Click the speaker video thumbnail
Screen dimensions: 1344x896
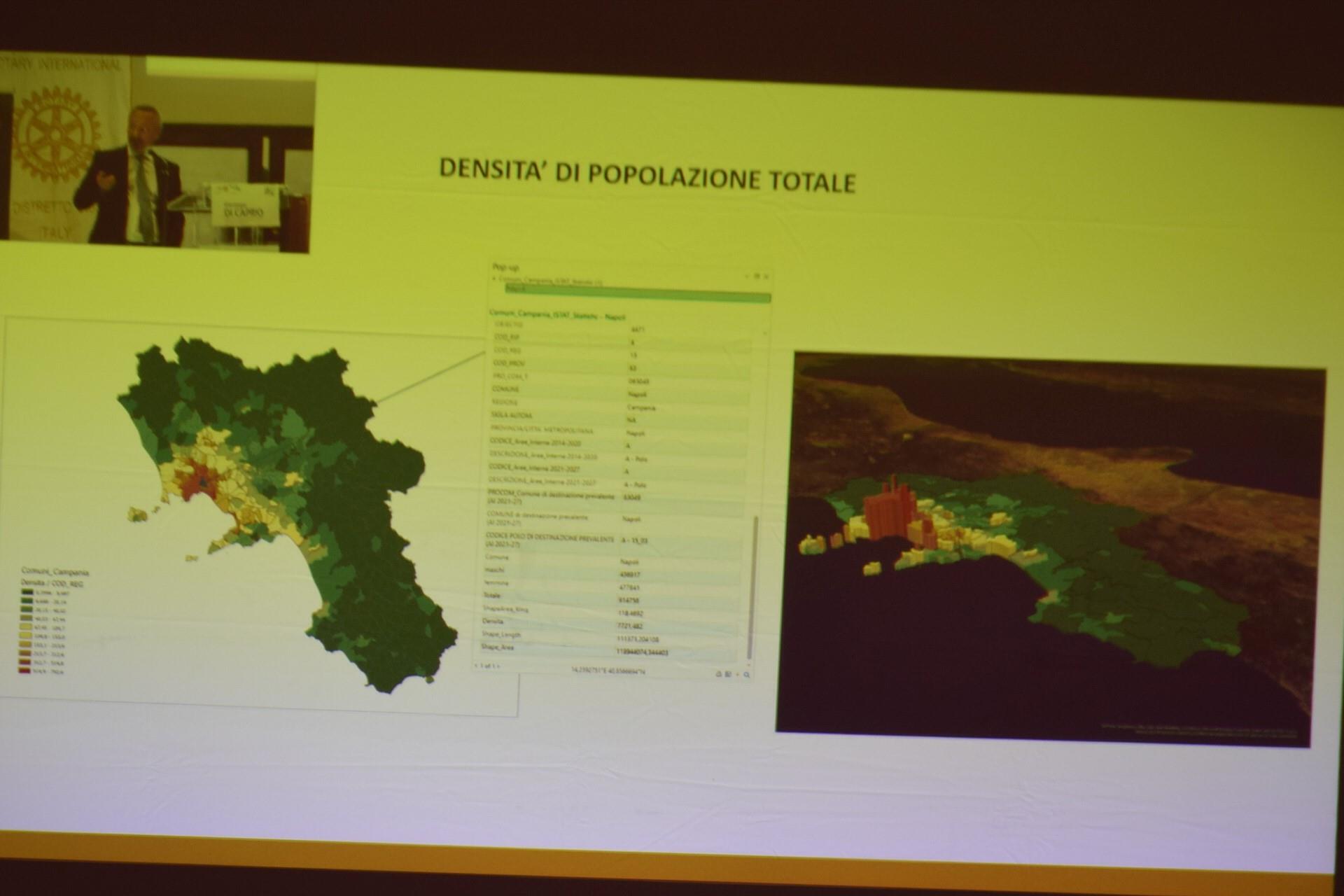point(157,154)
